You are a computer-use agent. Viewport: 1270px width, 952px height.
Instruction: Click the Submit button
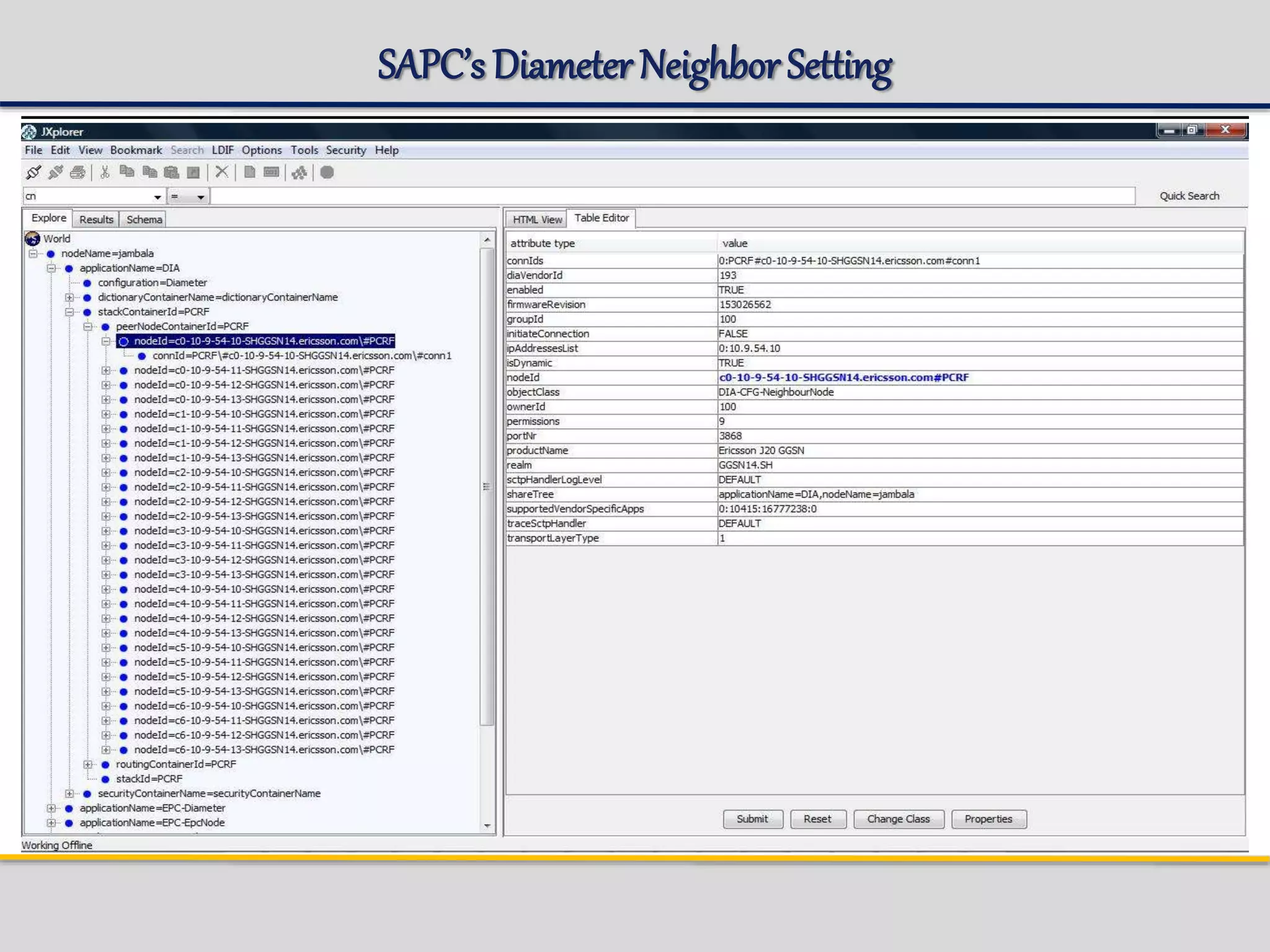(x=753, y=819)
